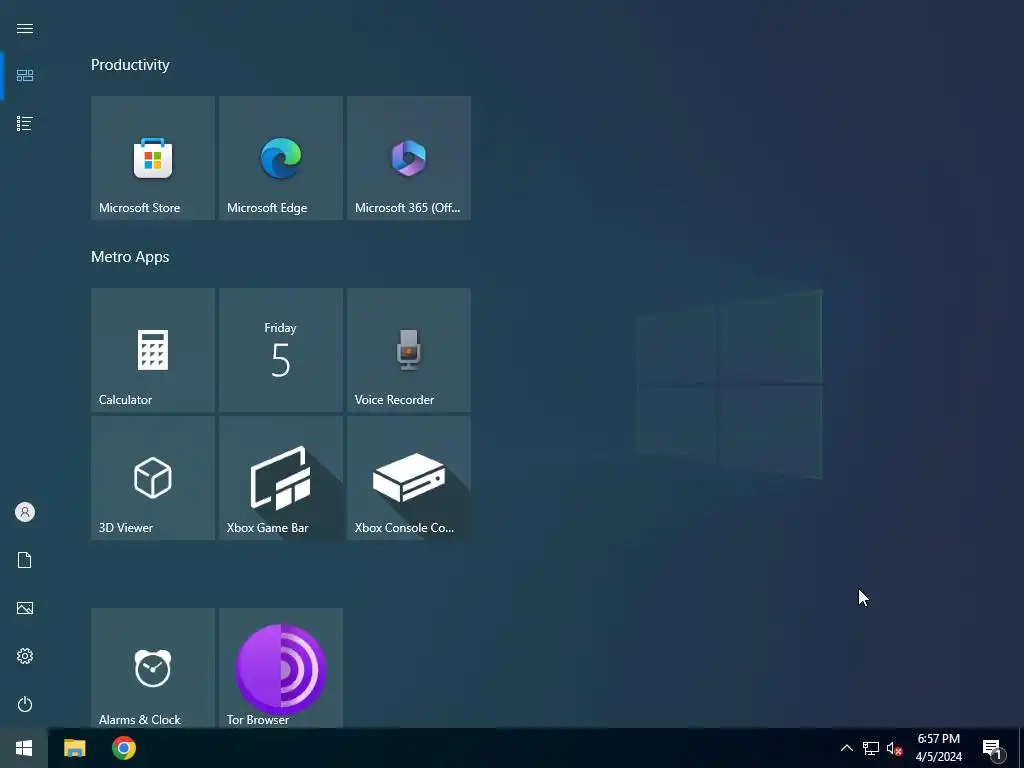The image size is (1024, 768).
Task: Show hidden system tray icons
Action: click(846, 748)
